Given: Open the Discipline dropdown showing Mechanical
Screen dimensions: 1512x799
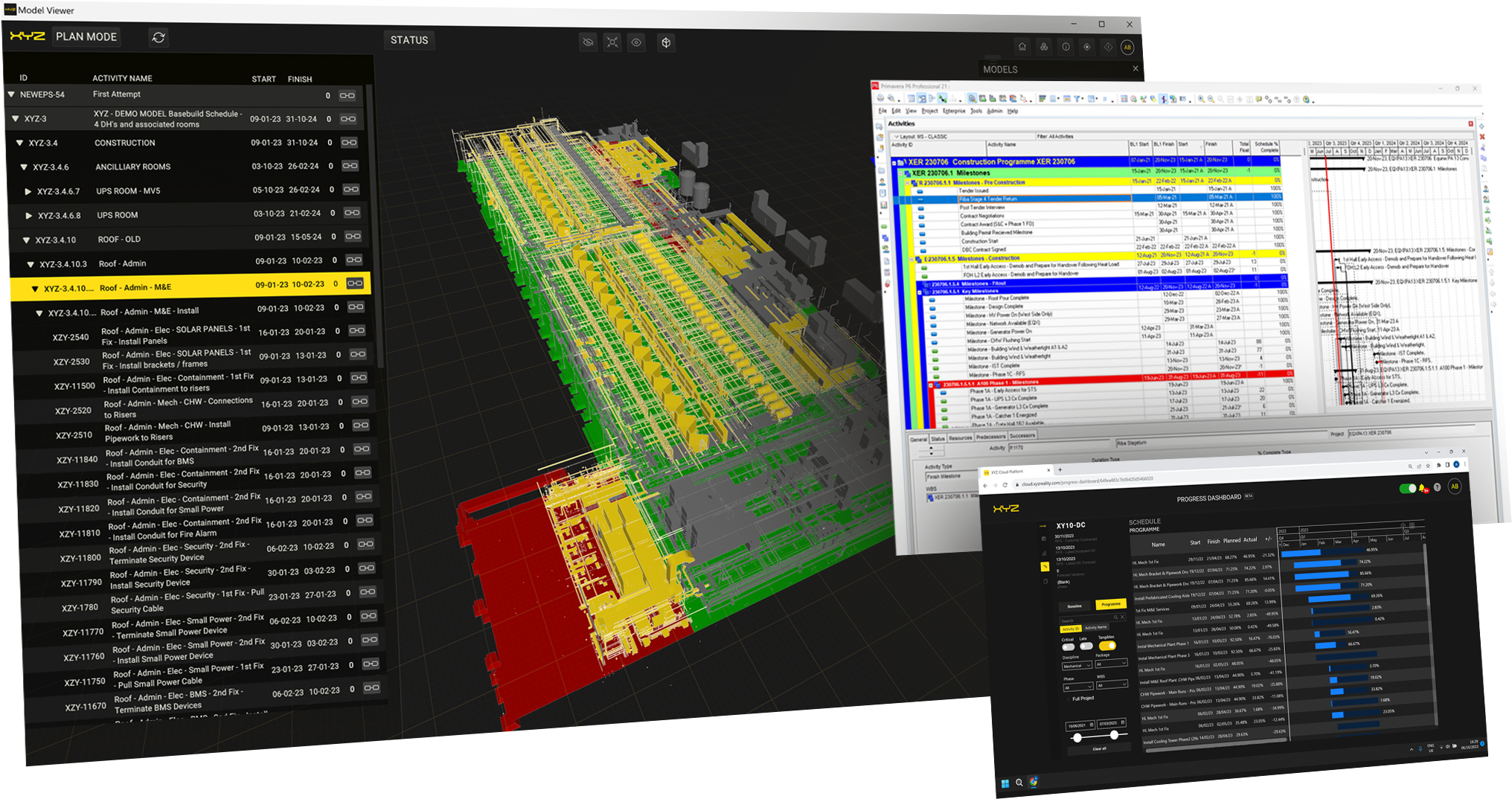Looking at the screenshot, I should (1077, 665).
